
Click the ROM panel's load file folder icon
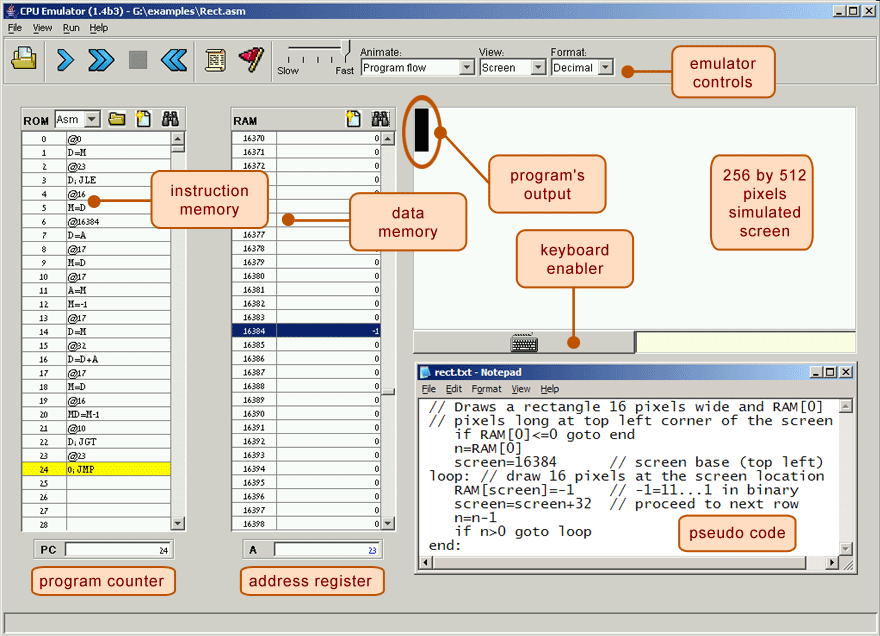tap(117, 120)
